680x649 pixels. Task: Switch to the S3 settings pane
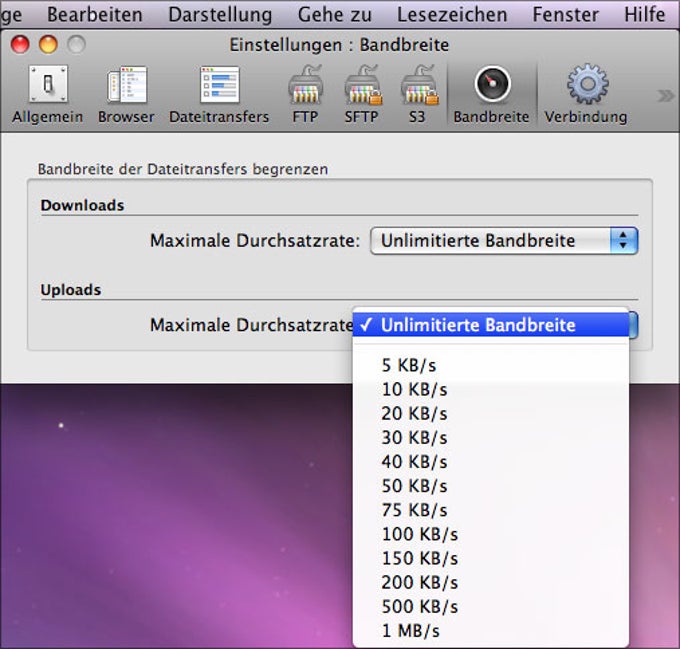418,95
